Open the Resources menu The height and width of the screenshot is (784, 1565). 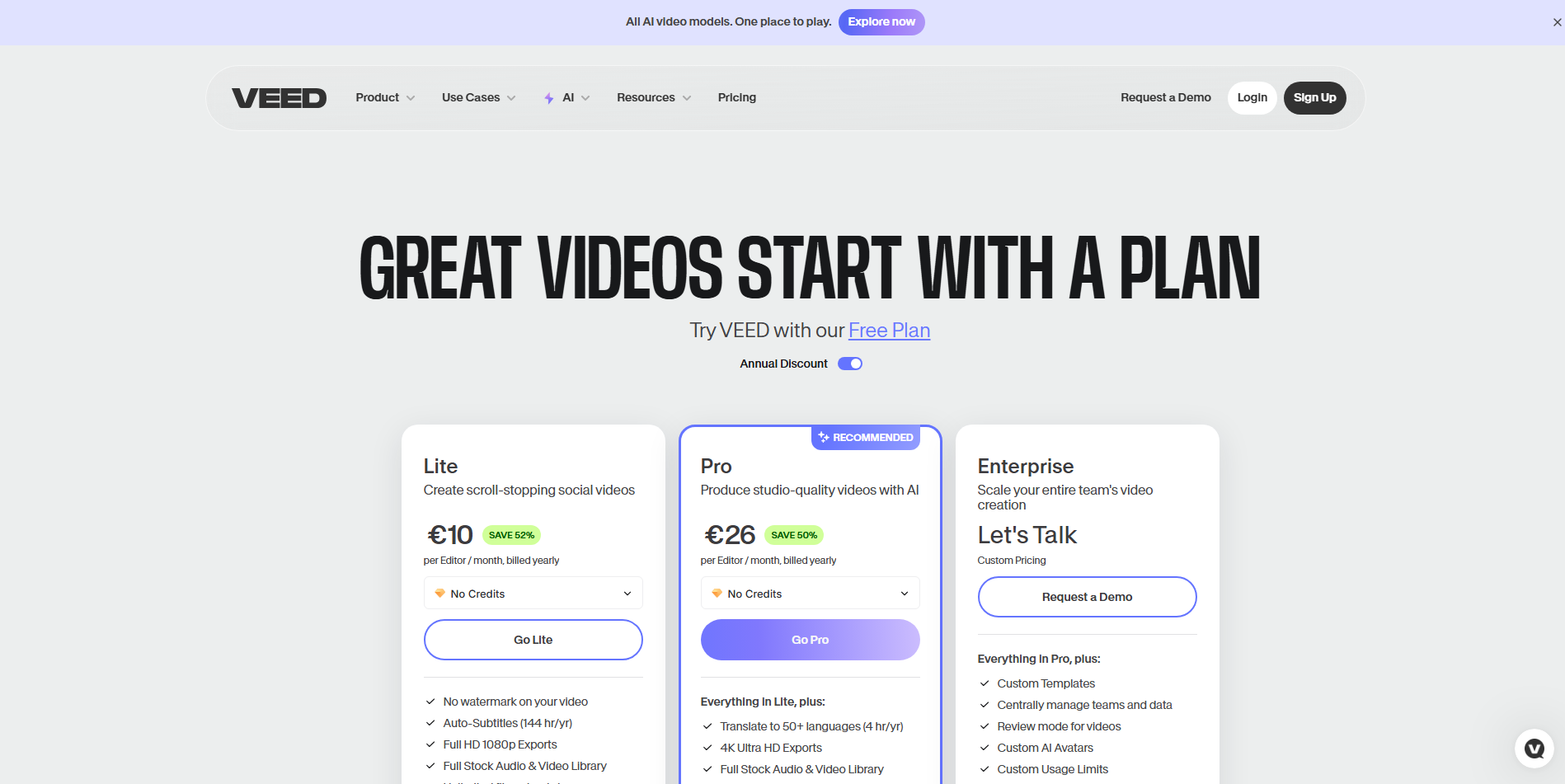pyautogui.click(x=654, y=98)
